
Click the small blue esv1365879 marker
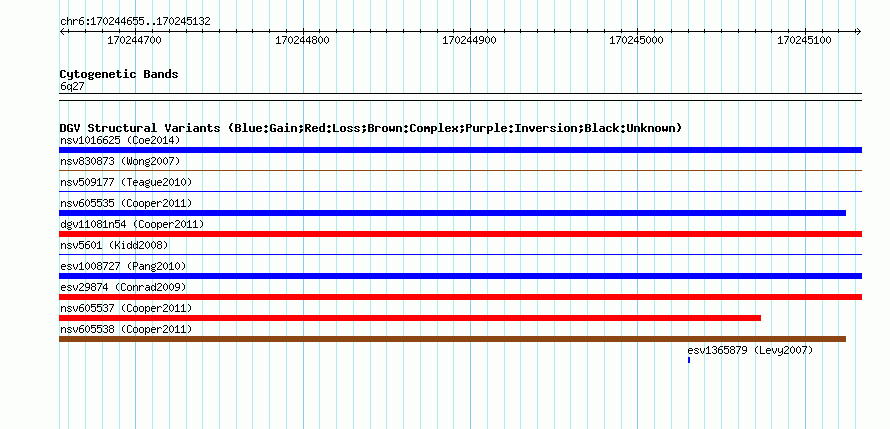click(689, 360)
